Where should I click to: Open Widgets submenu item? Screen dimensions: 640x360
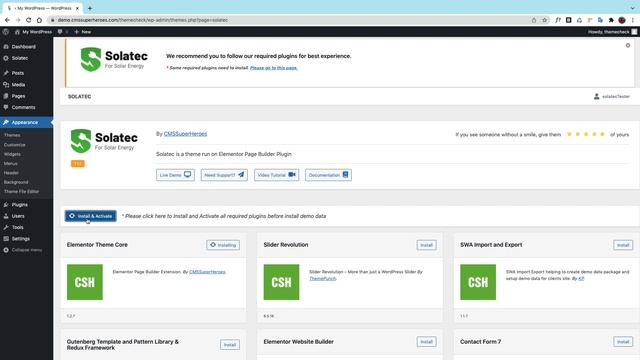[x=12, y=154]
